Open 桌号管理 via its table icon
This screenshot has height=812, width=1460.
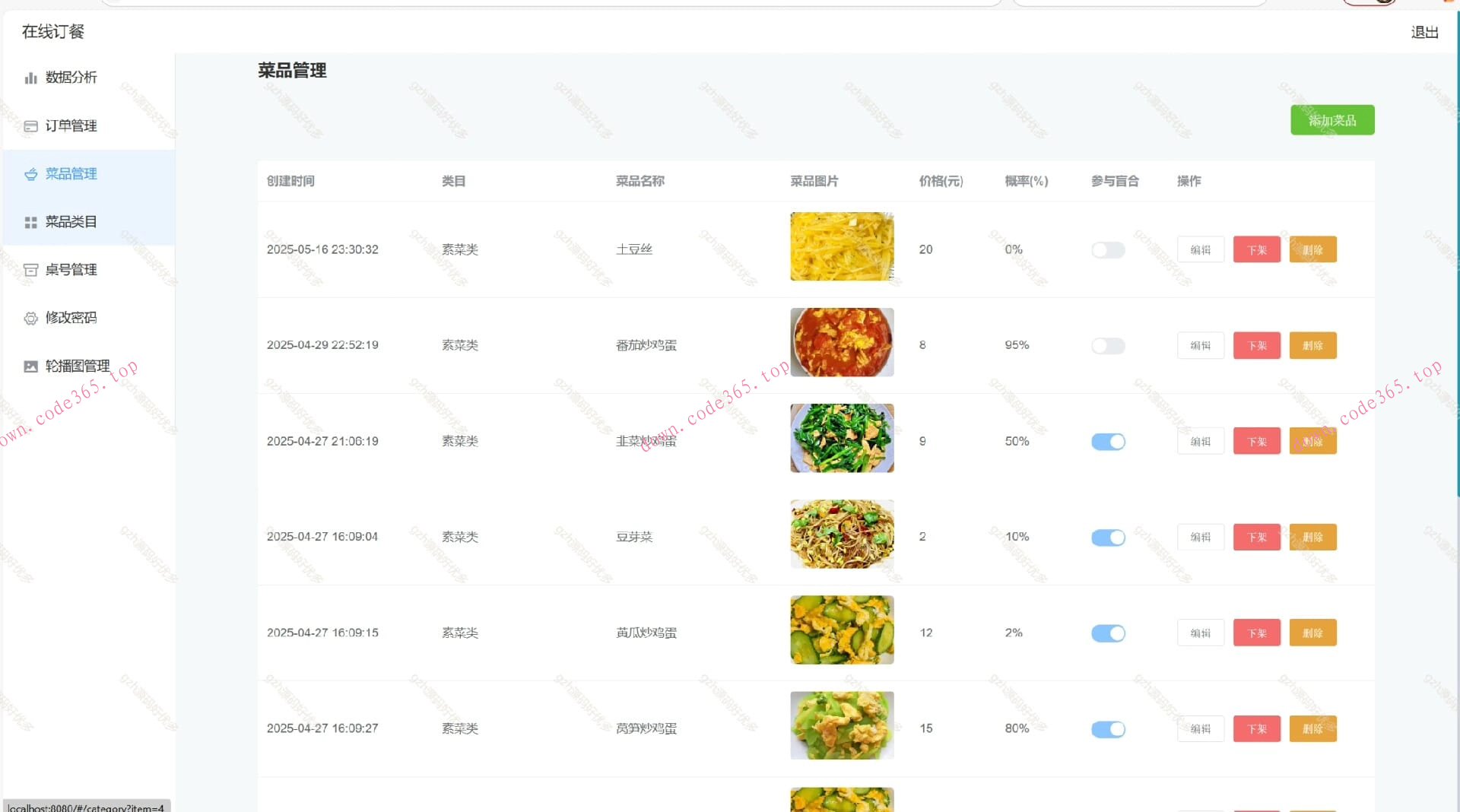(x=30, y=269)
